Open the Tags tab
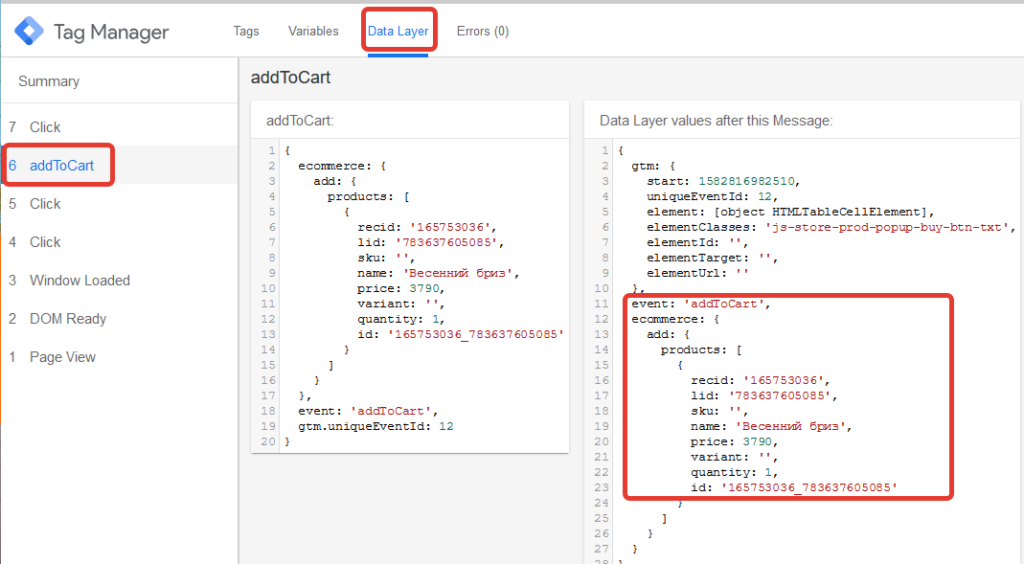 click(x=246, y=31)
